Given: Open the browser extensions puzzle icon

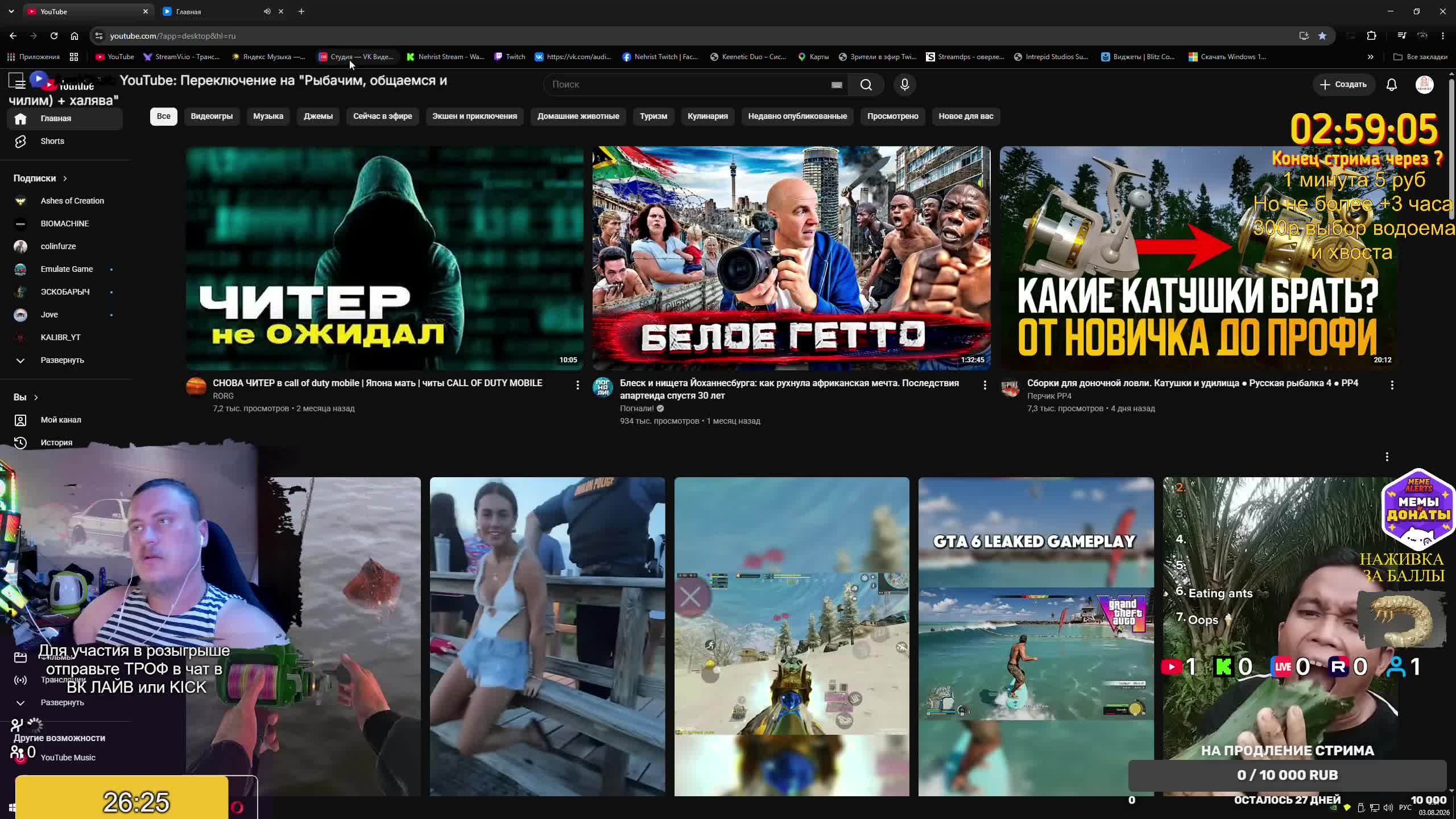Looking at the screenshot, I should (x=1371, y=36).
